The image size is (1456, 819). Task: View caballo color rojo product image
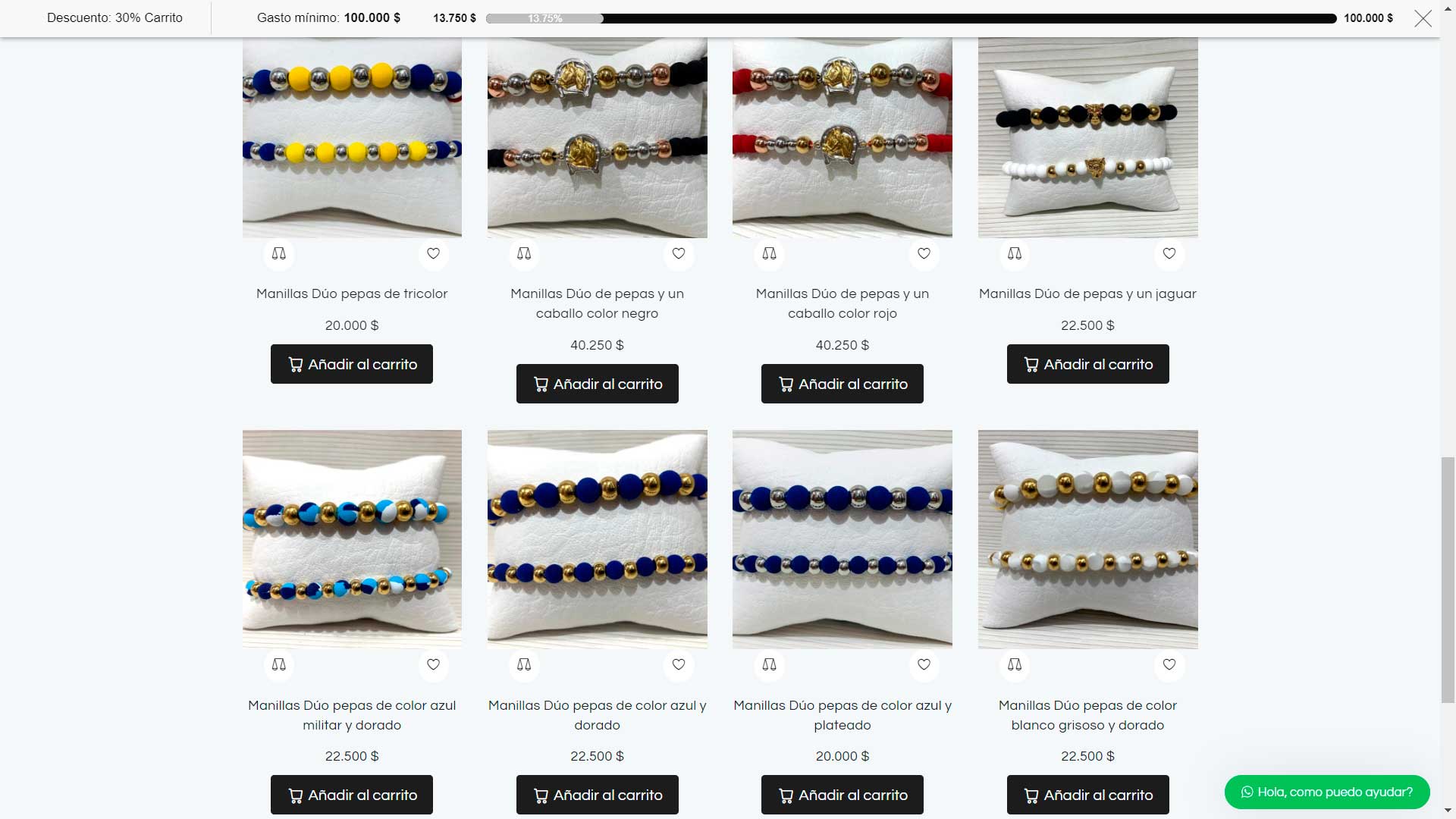click(843, 138)
